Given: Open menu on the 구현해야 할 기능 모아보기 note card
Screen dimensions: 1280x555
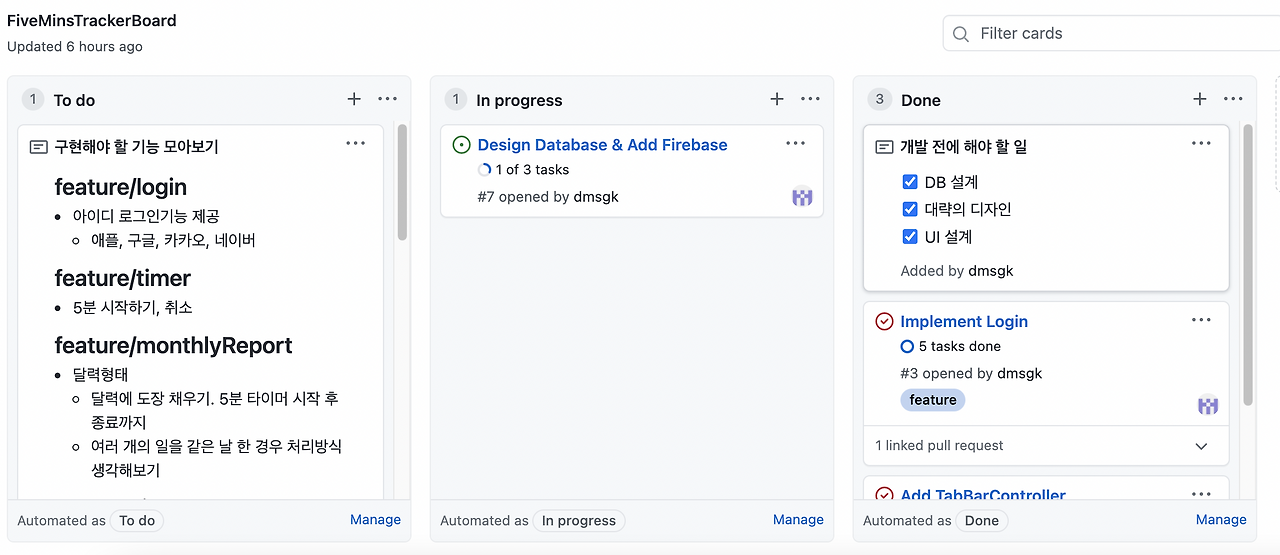Looking at the screenshot, I should coord(356,144).
